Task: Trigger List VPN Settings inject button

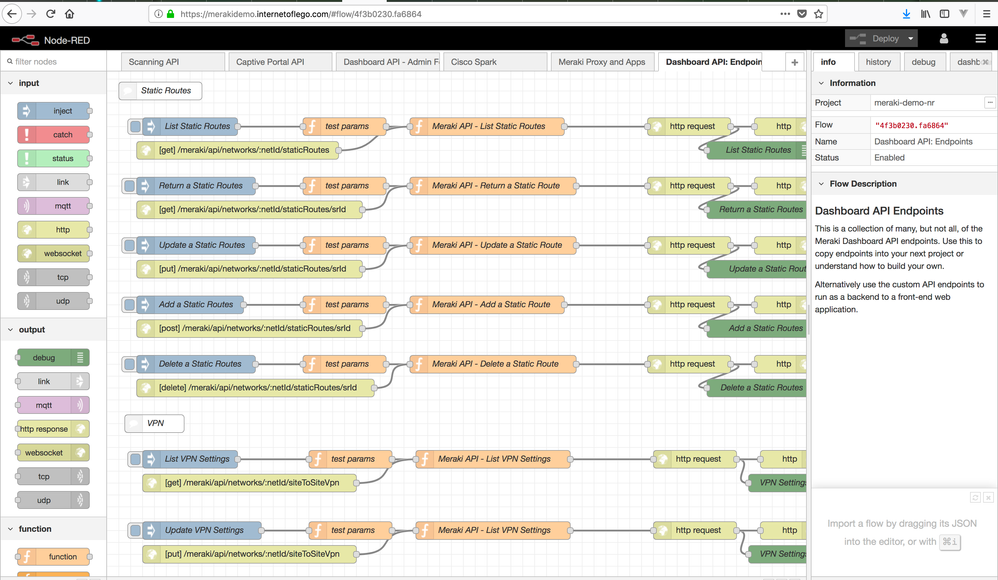Action: 135,458
